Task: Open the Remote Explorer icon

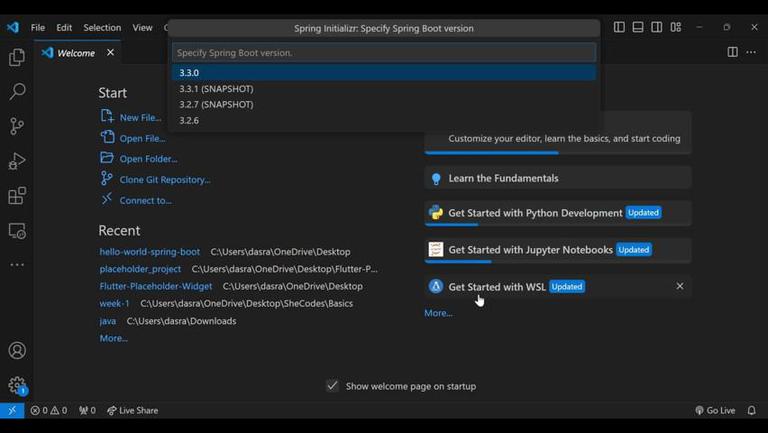Action: (x=17, y=231)
